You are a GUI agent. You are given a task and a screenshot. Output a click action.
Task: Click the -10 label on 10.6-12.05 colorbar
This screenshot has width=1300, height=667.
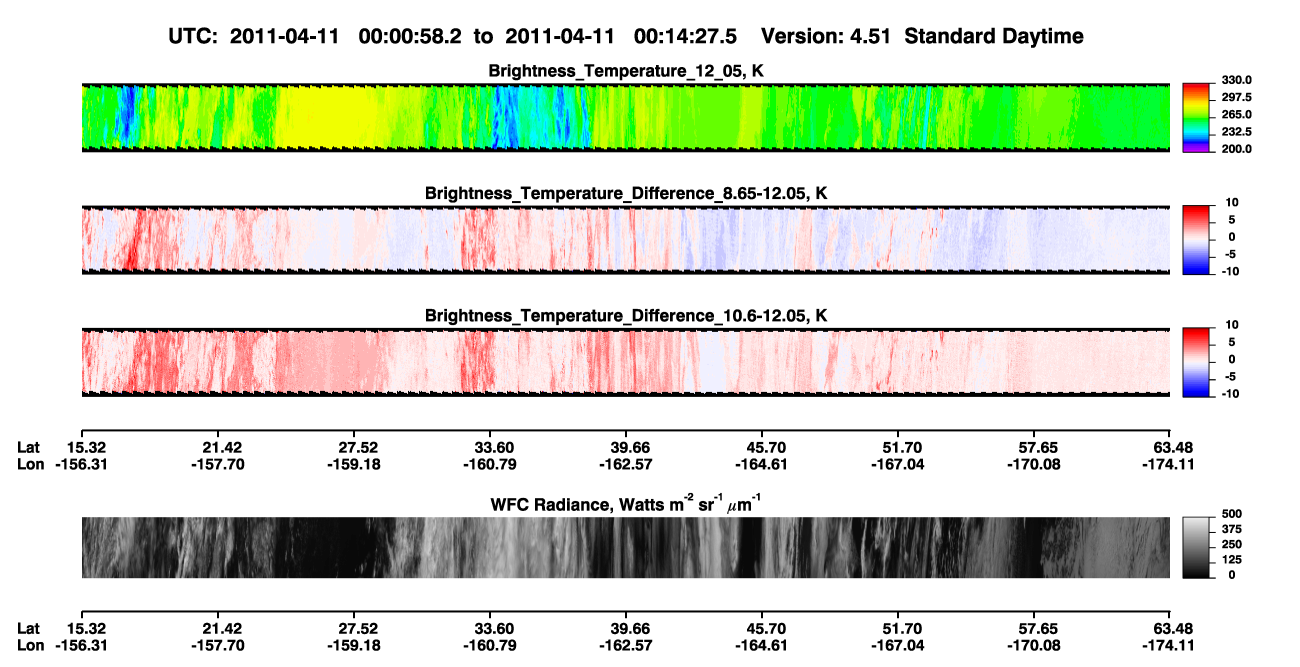[x=1231, y=394]
